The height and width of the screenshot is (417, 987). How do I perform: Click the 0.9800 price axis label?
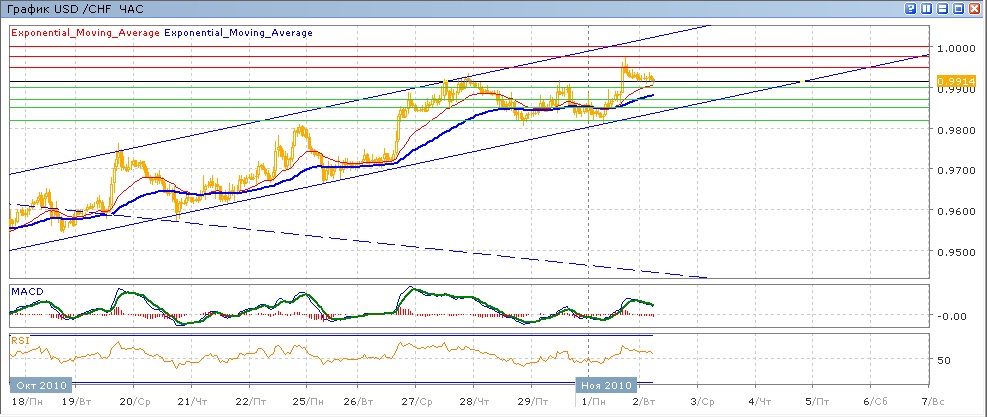[x=956, y=130]
